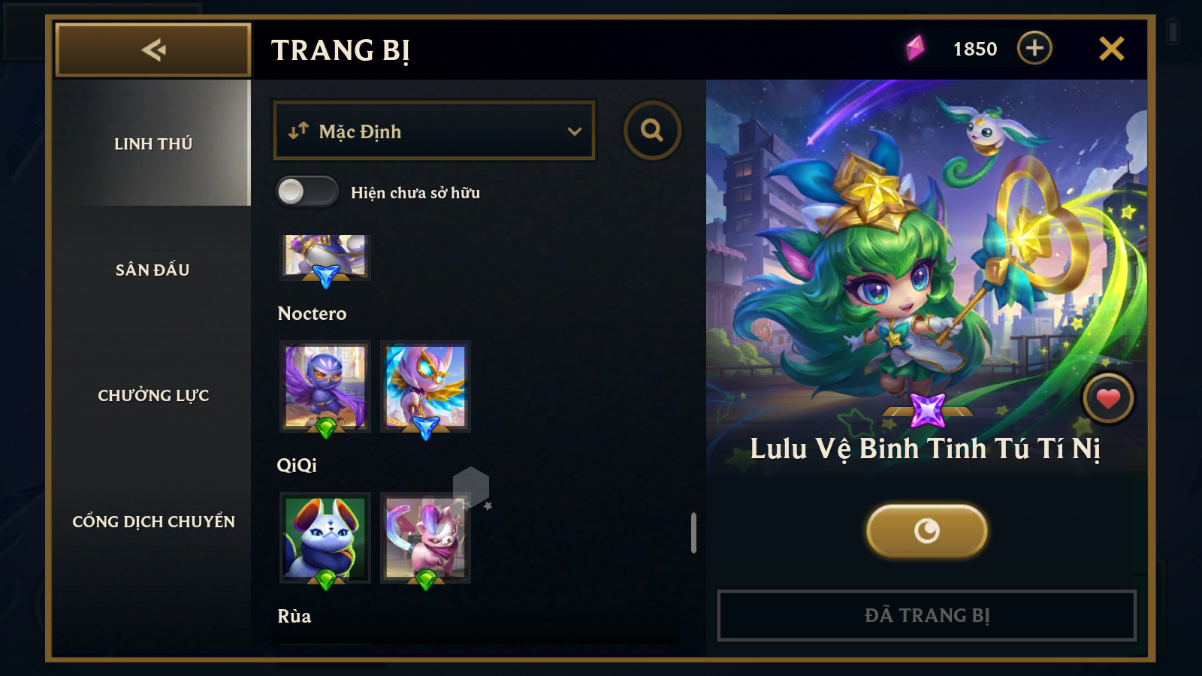The height and width of the screenshot is (676, 1202).
Task: Open the Chưởng Lực tab
Action: (153, 395)
